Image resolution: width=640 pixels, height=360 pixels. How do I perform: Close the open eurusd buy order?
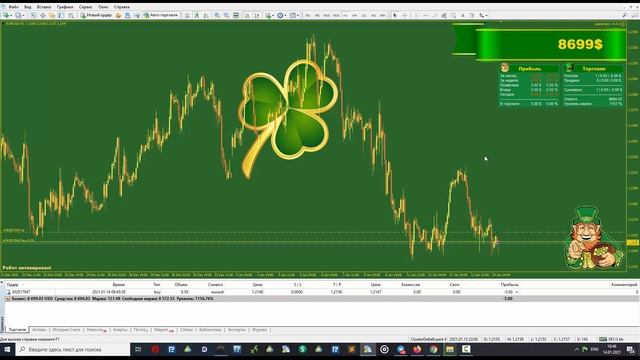click(517, 292)
